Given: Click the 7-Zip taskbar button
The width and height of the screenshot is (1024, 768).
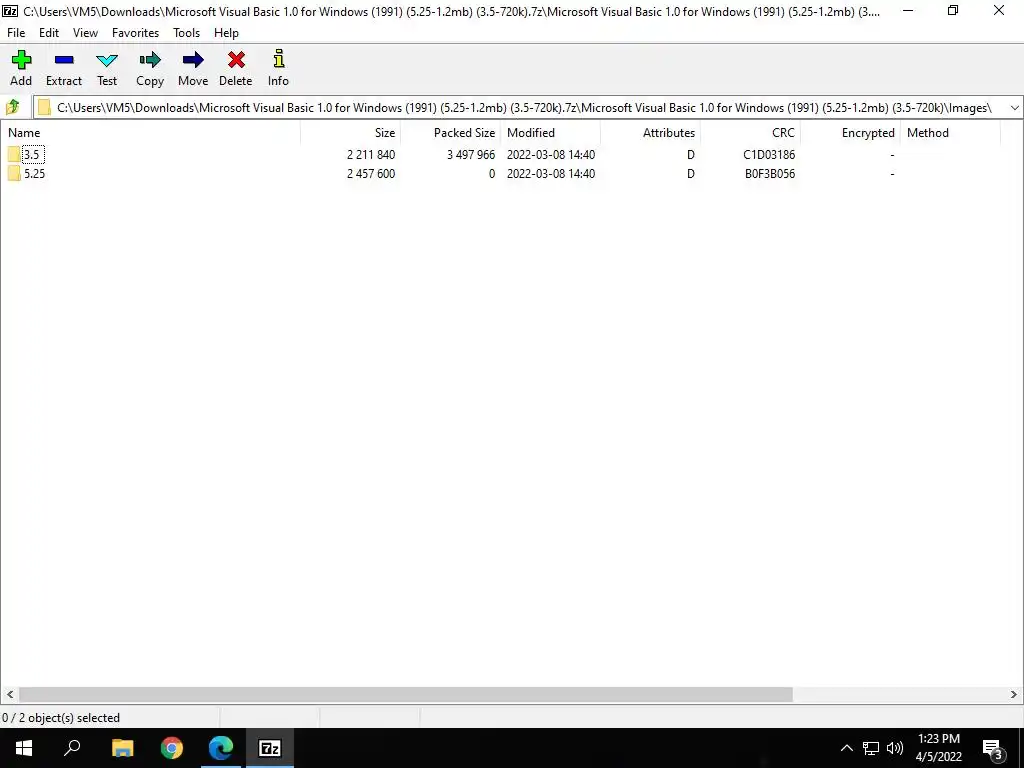Looking at the screenshot, I should tap(270, 748).
